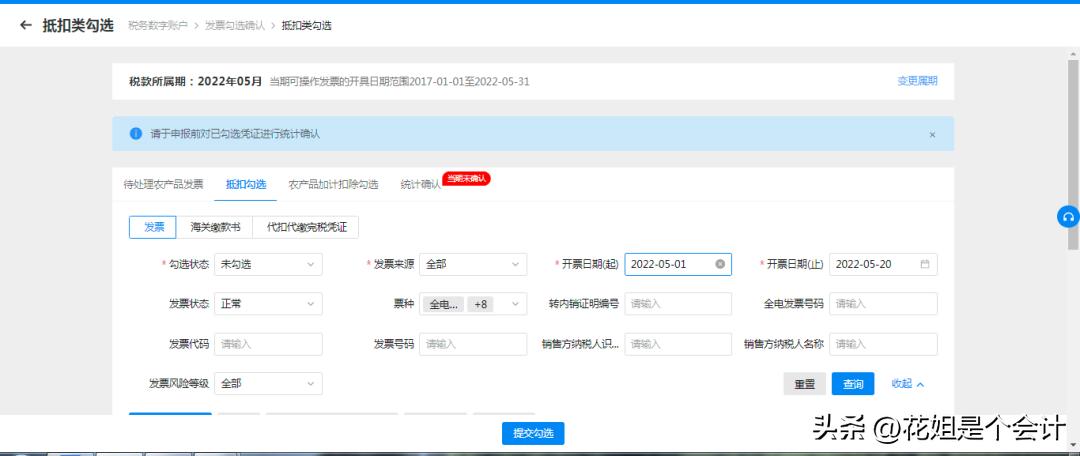Click the 发票代码 input field
The height and width of the screenshot is (456, 1080).
(268, 344)
